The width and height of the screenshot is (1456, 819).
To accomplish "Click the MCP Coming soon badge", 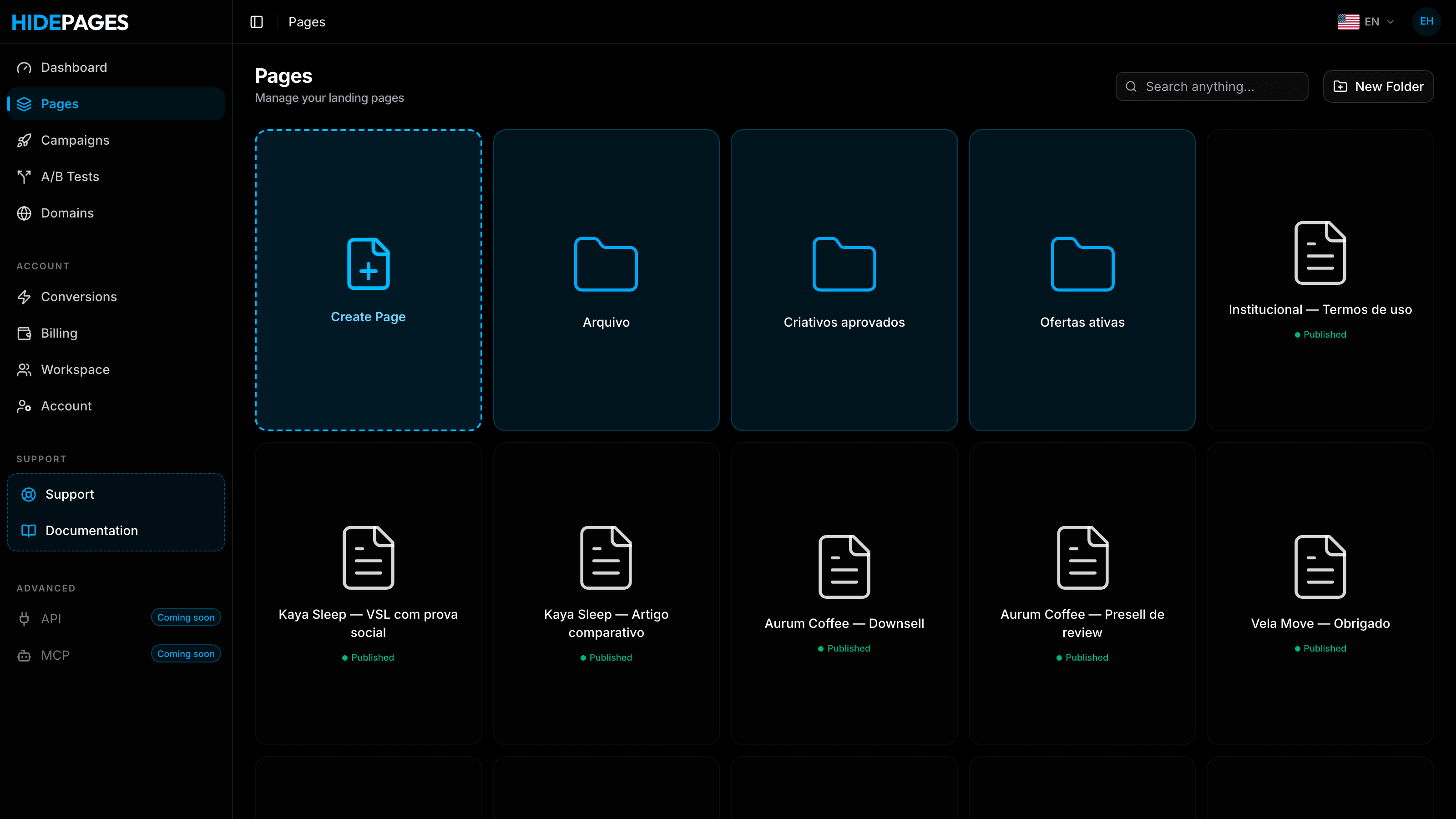I will coord(186,654).
